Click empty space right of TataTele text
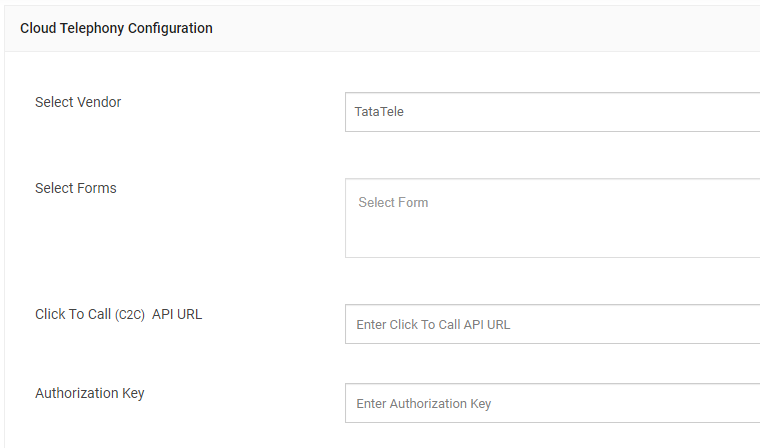 click(600, 112)
